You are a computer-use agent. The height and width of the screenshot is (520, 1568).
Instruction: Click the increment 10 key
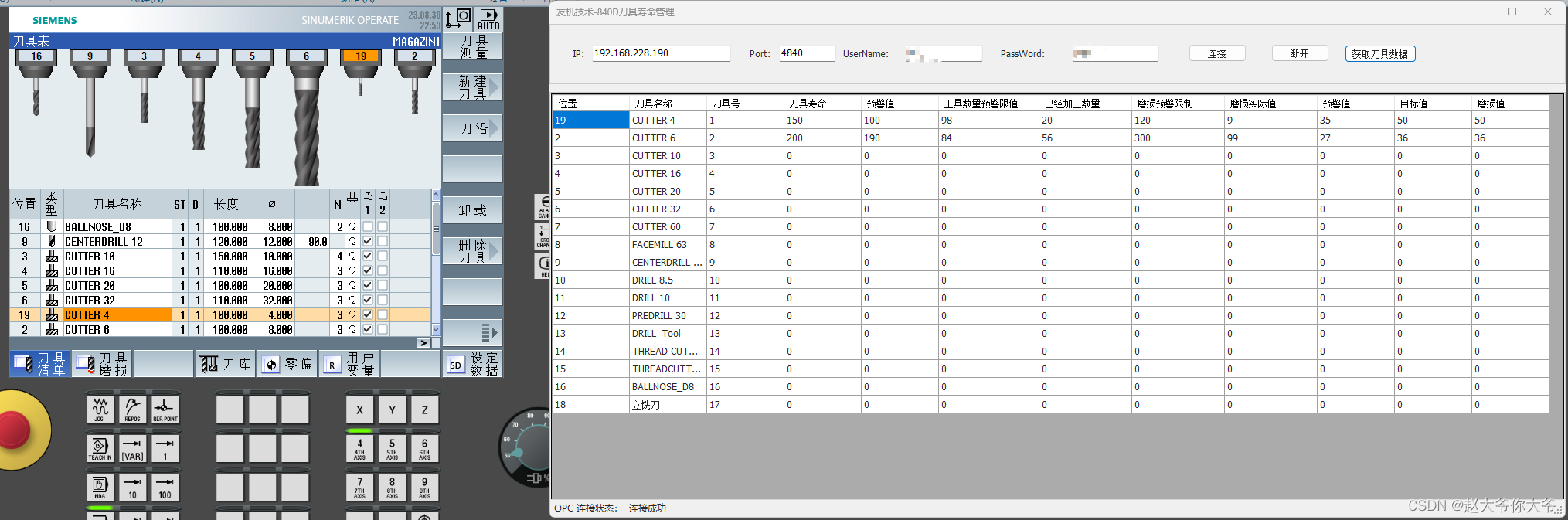132,487
